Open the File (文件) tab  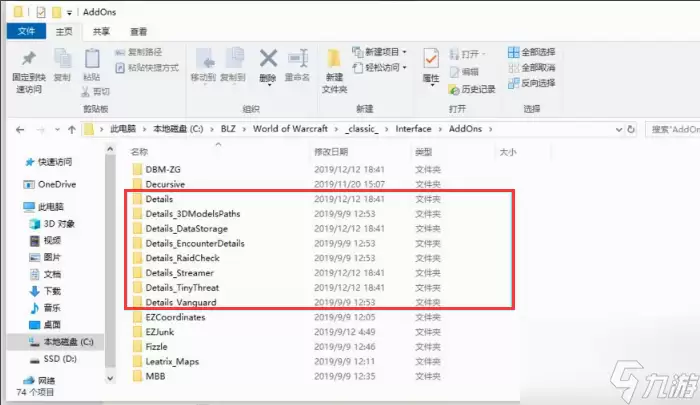point(26,31)
